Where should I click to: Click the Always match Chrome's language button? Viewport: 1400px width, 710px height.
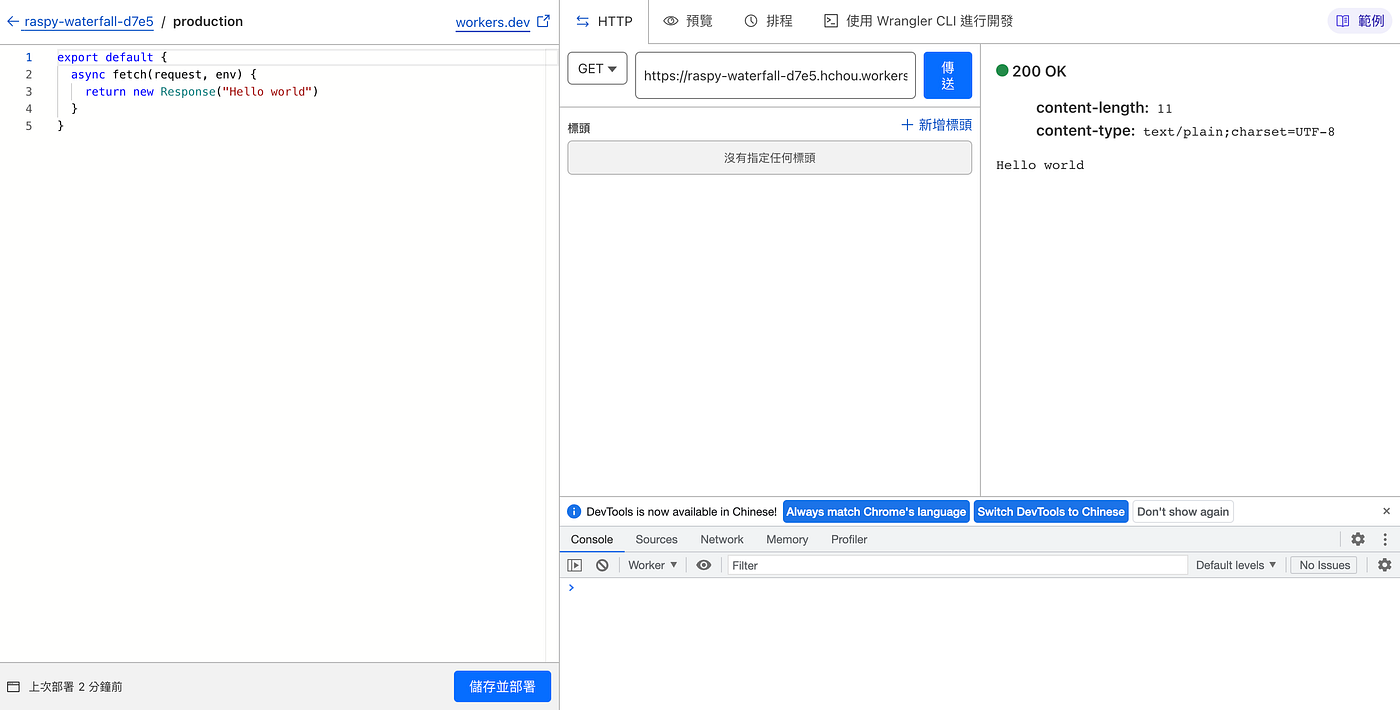click(x=876, y=511)
